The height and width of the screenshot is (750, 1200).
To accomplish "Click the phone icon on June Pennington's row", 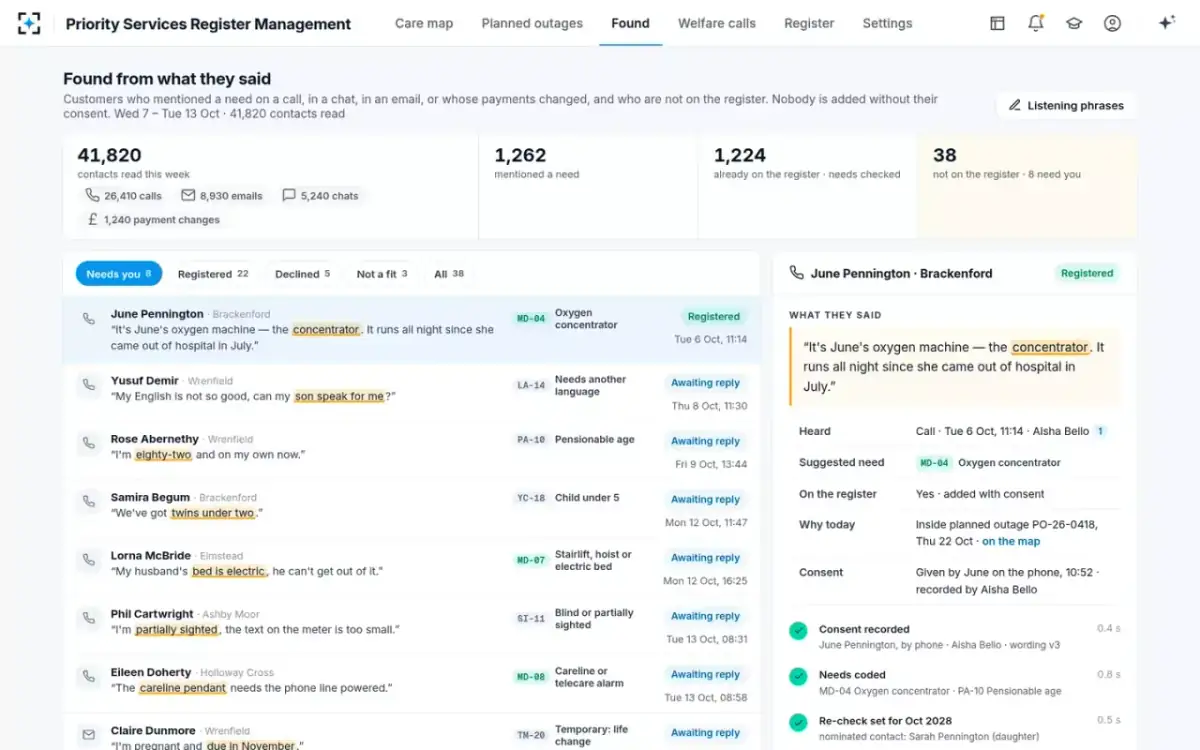I will [89, 319].
